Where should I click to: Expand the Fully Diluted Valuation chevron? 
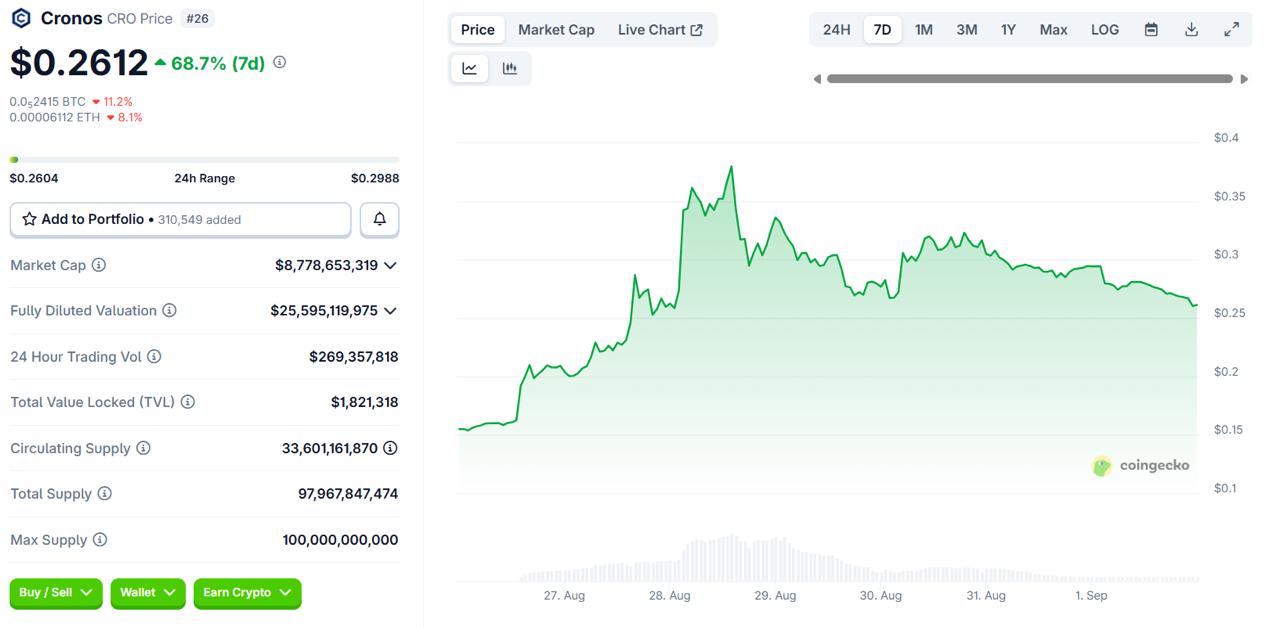tap(390, 311)
